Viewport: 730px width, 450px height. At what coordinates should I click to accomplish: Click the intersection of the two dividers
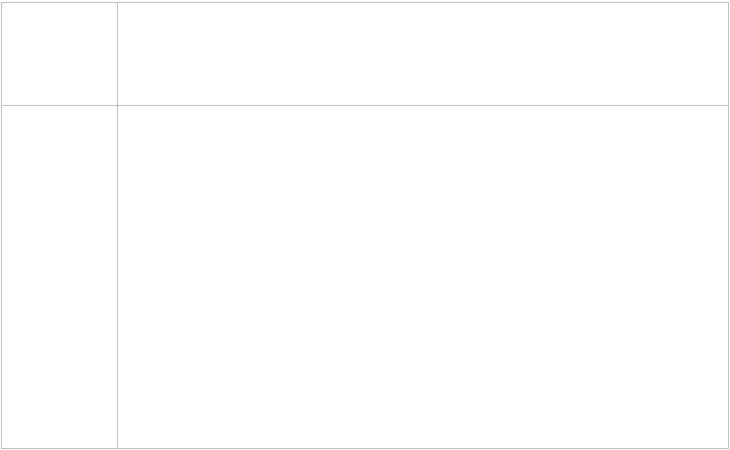(x=117, y=106)
